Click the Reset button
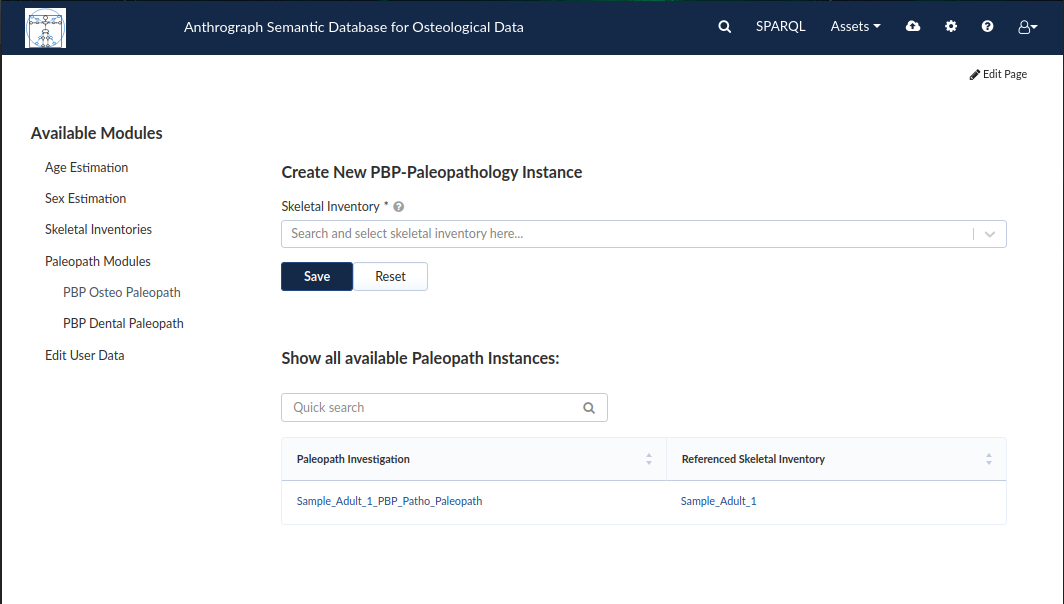 [390, 276]
